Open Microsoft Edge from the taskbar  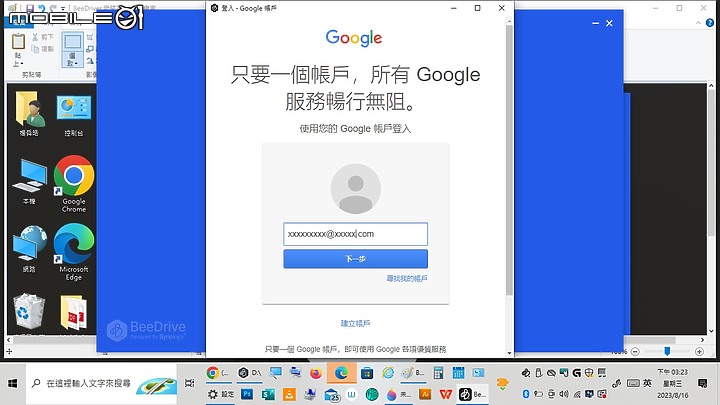341,373
